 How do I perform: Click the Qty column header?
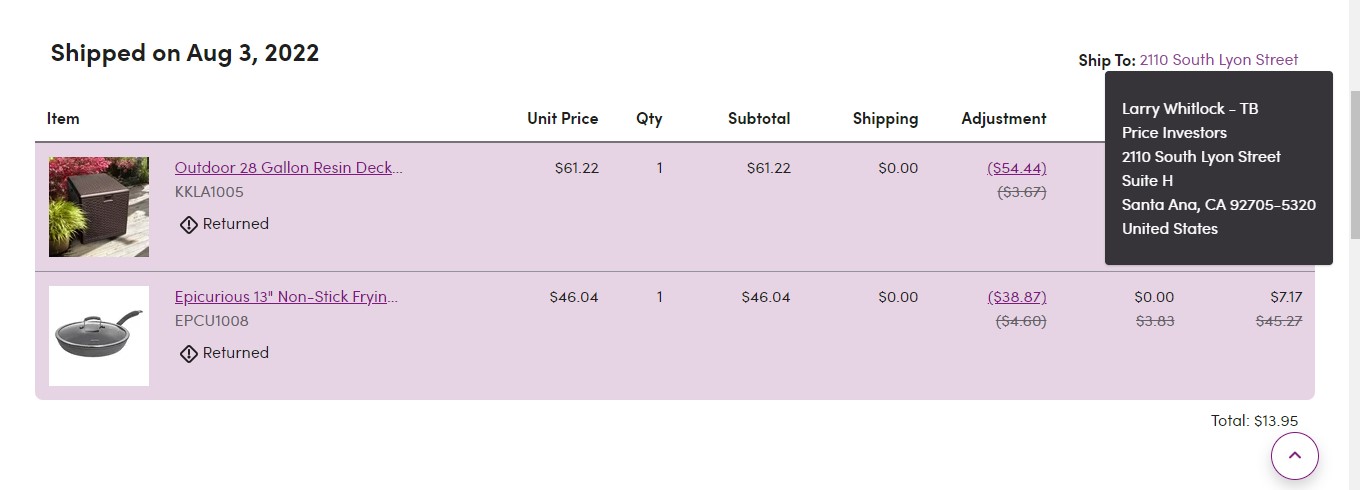point(649,119)
